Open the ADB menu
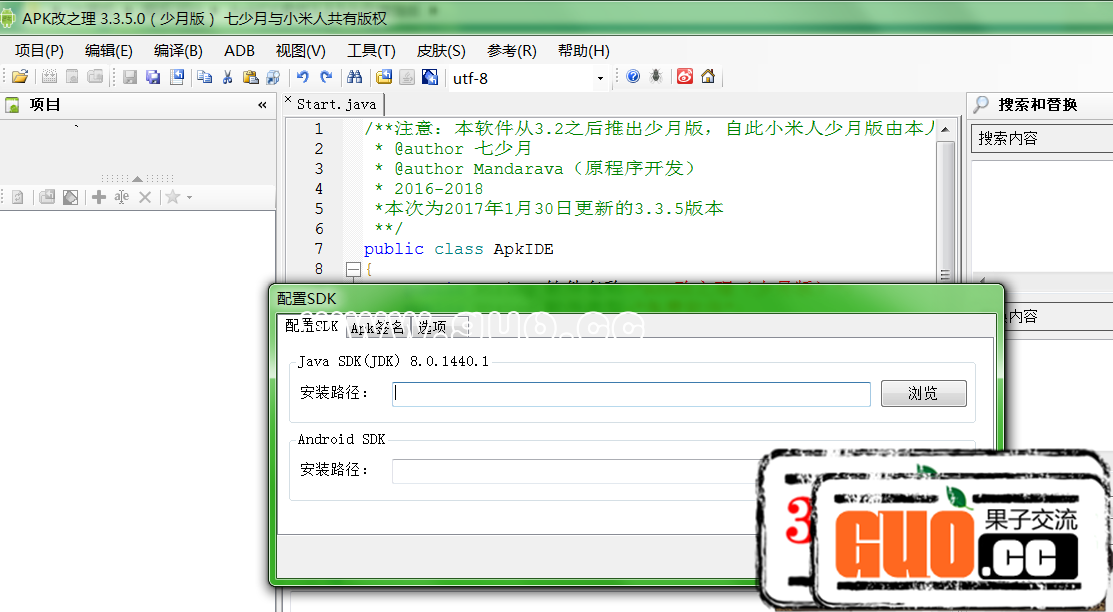1113x612 pixels. click(239, 50)
